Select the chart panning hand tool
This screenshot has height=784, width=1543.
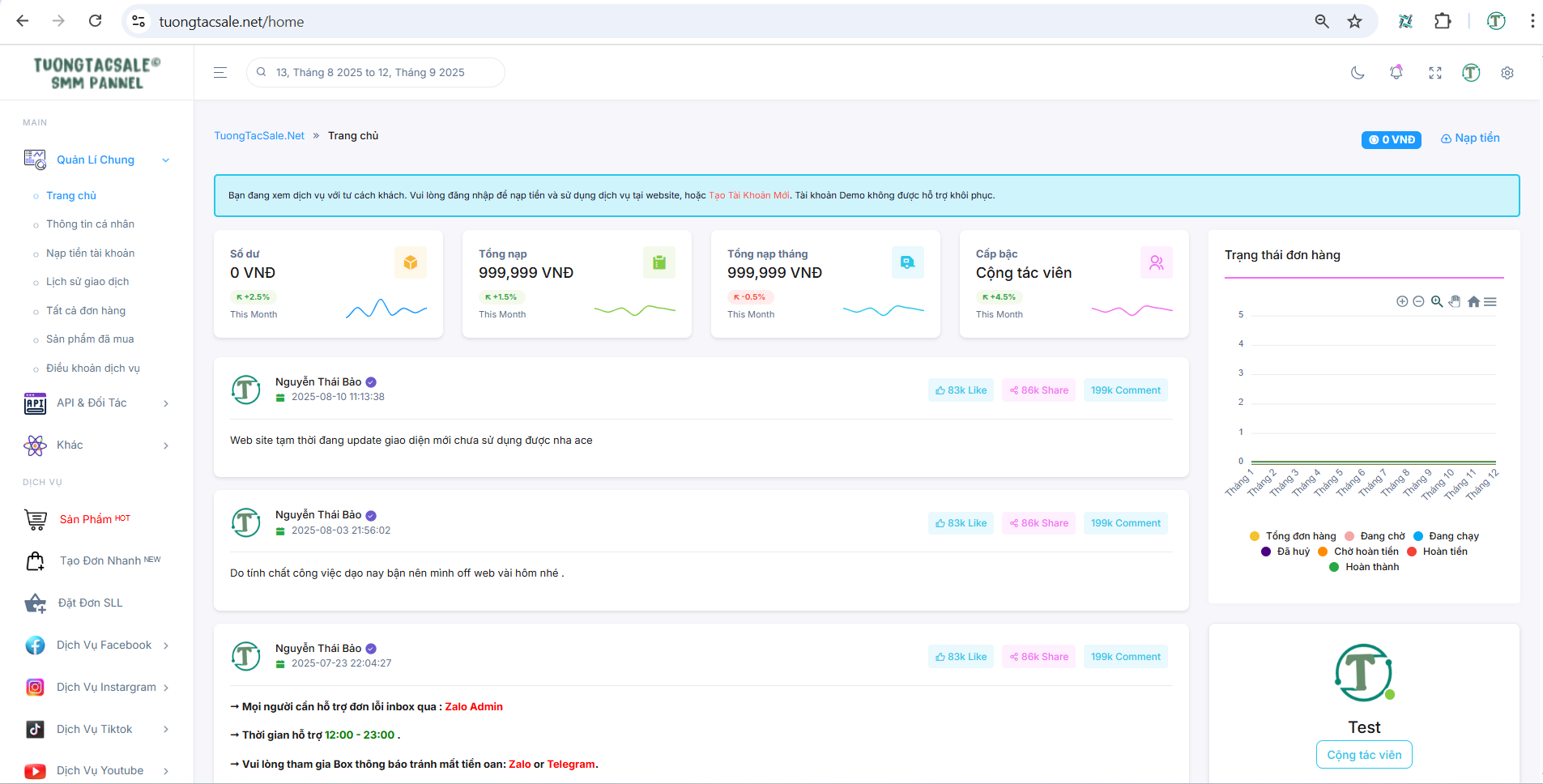pos(1455,301)
